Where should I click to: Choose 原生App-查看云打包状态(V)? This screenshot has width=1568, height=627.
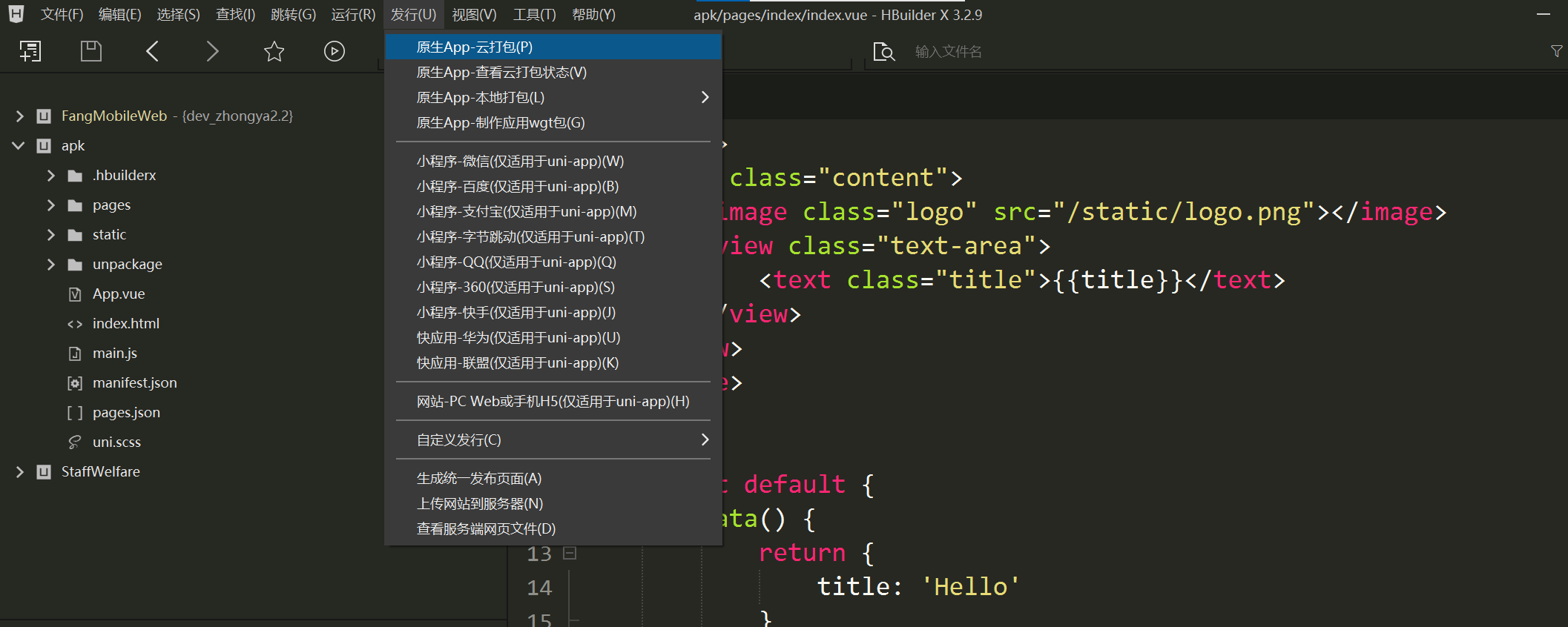[x=553, y=72]
